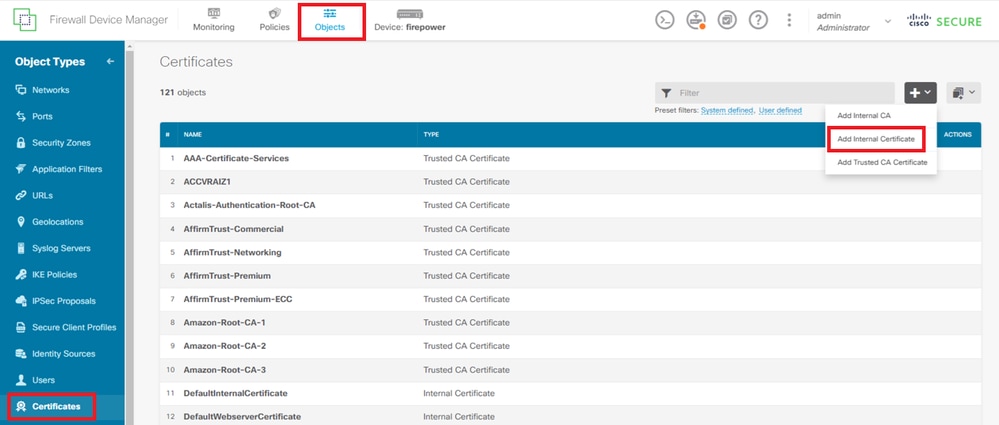This screenshot has height=425, width=999.
Task: Open the CLI console icon
Action: tap(665, 20)
